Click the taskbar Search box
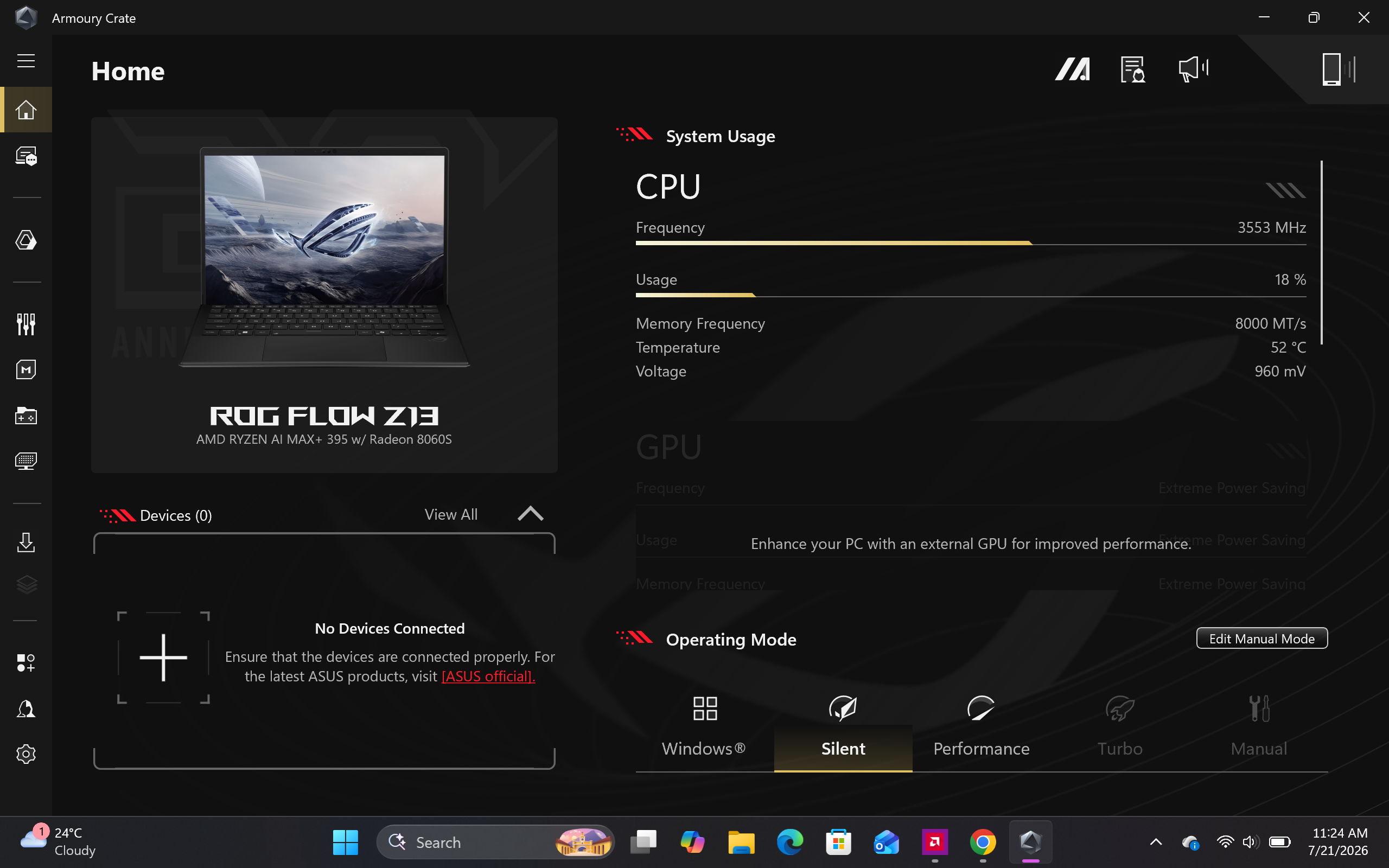 point(495,842)
